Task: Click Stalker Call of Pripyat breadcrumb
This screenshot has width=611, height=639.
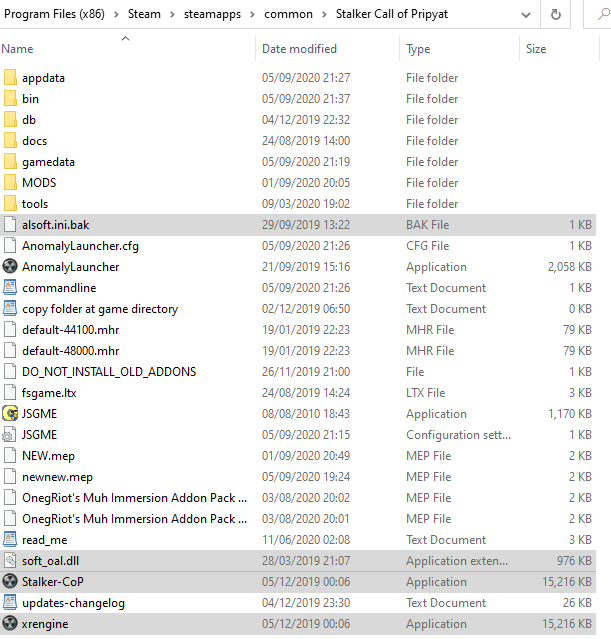Action: point(392,14)
